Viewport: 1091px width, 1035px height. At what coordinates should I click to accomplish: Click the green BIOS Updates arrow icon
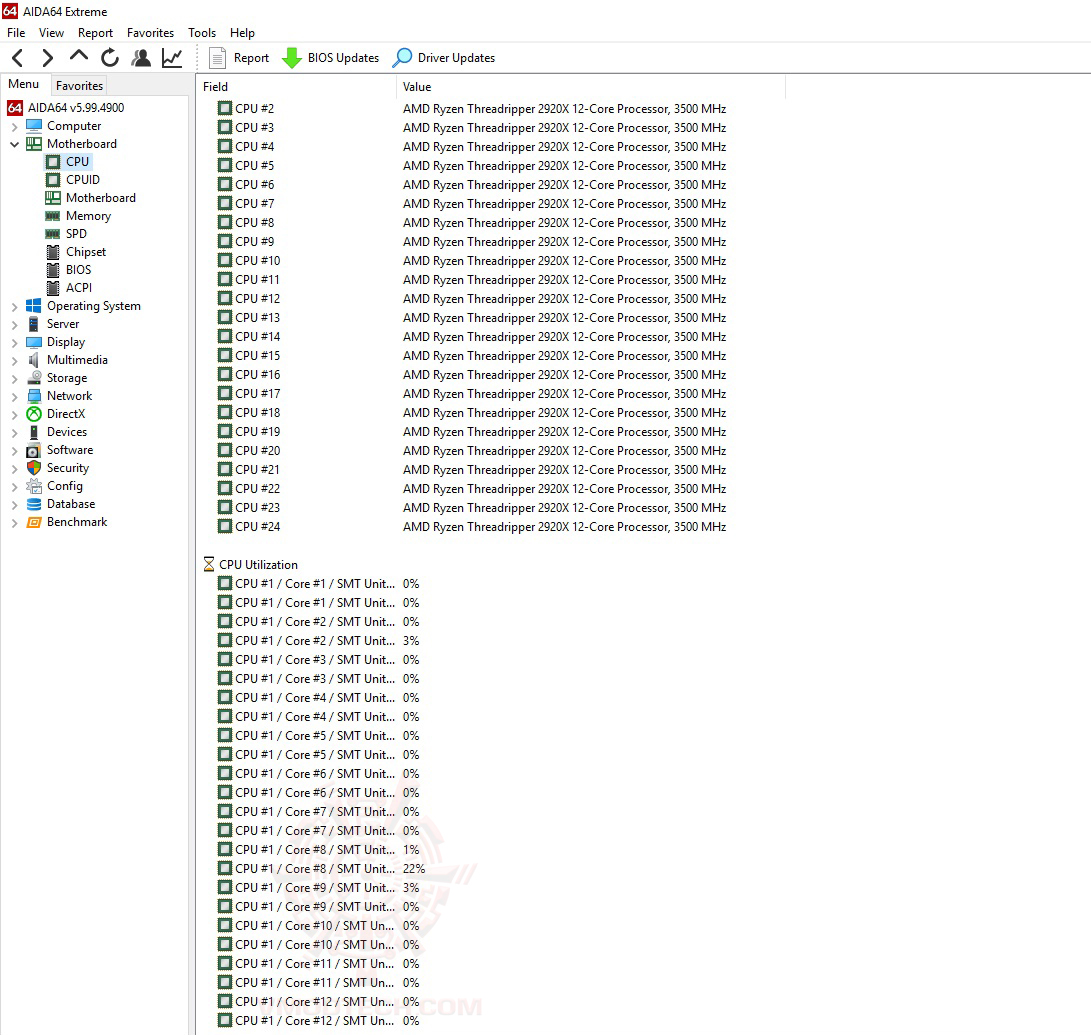[x=292, y=58]
